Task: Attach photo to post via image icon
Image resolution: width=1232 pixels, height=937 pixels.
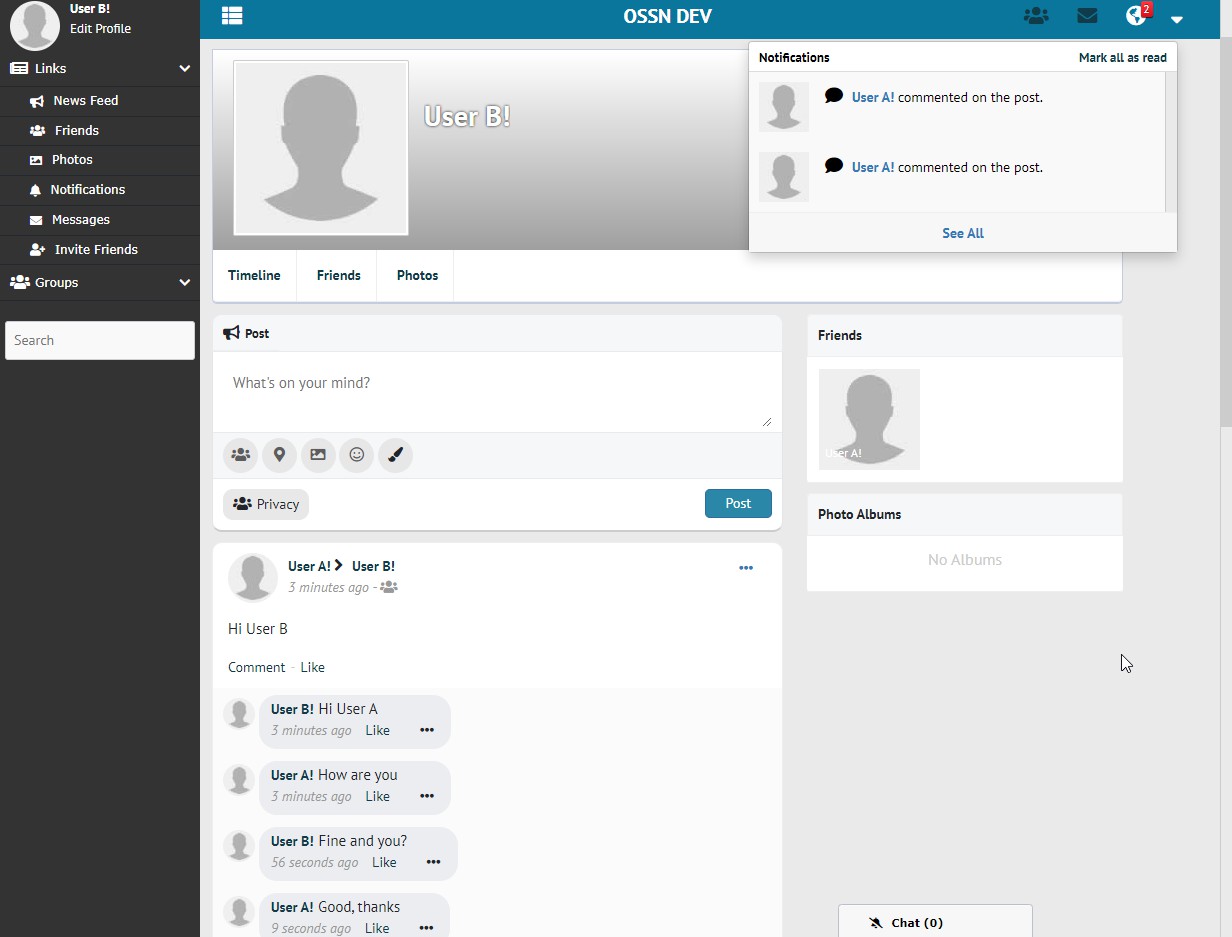Action: 317,455
